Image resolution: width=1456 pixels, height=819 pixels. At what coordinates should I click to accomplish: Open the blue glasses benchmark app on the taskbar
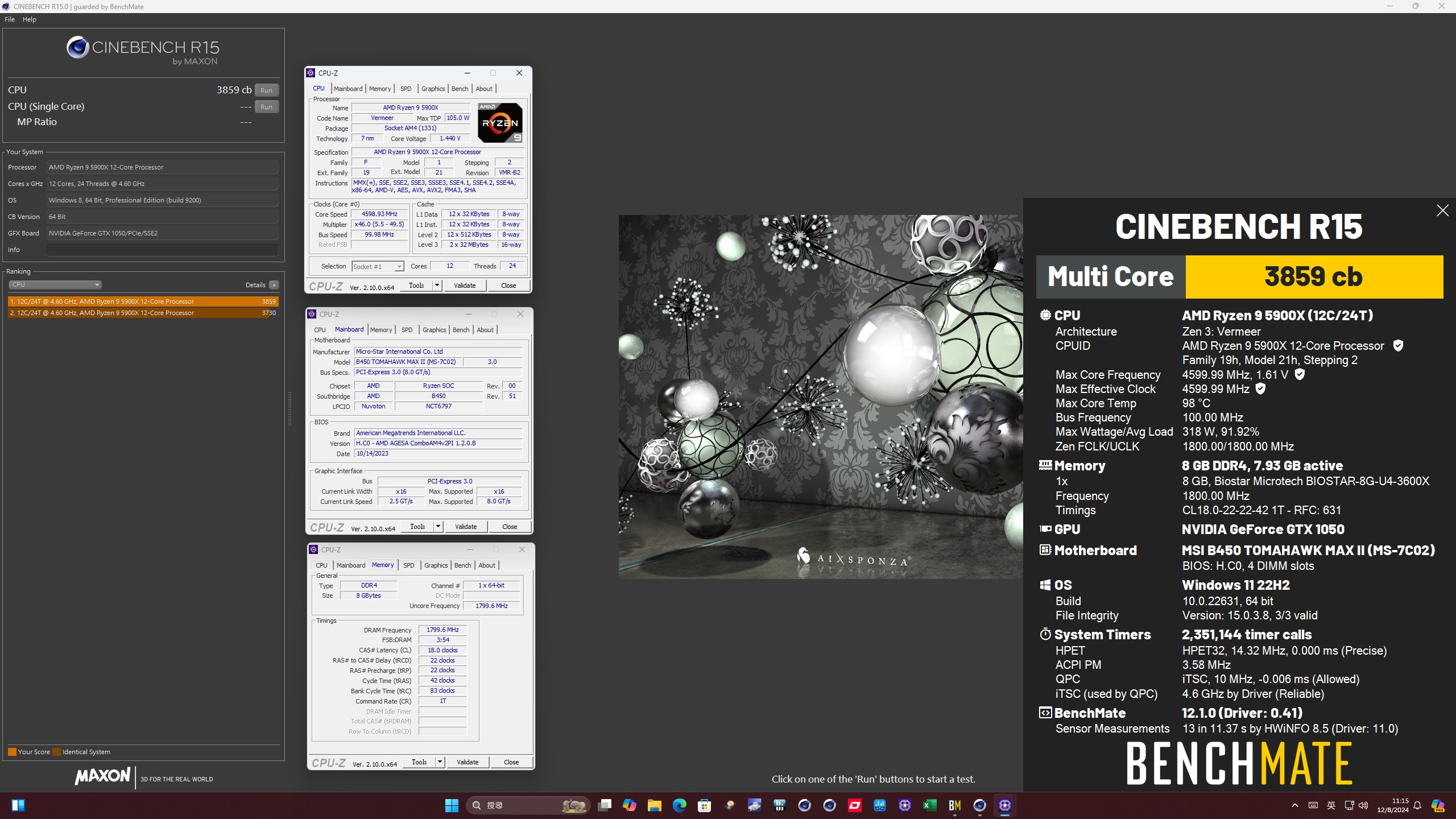[x=880, y=805]
